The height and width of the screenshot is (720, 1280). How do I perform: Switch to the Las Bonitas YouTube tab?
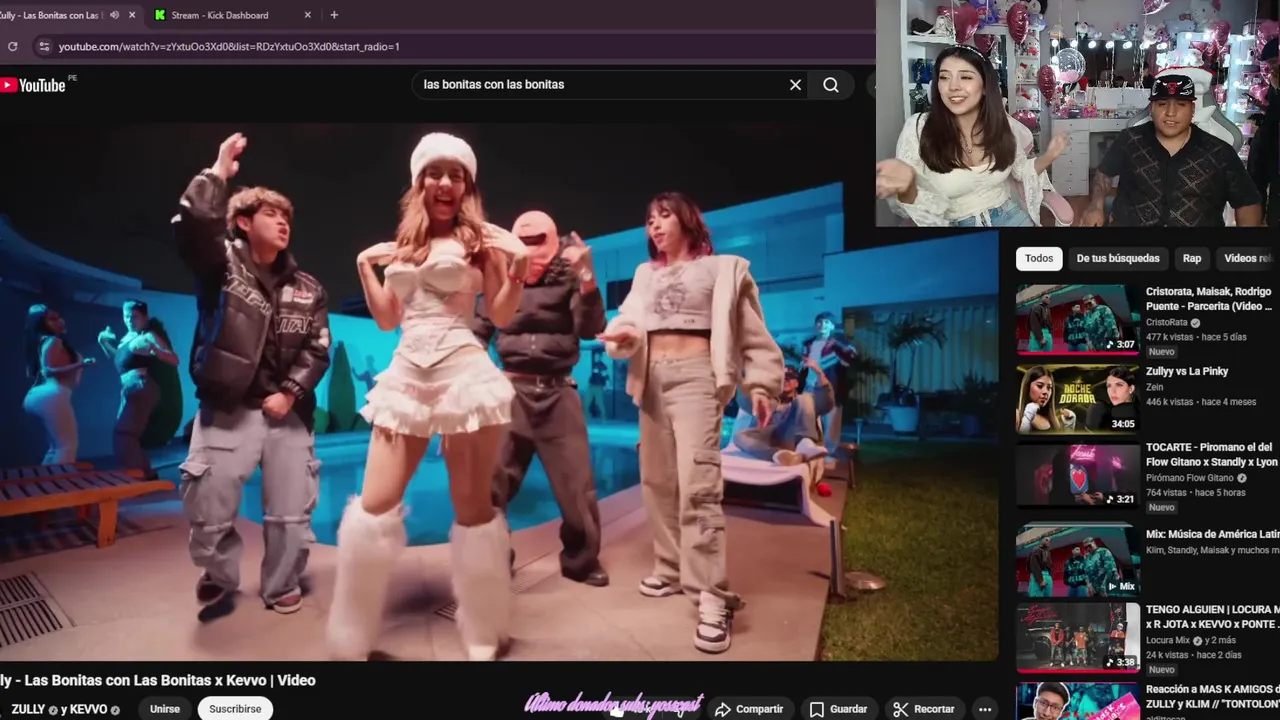[x=68, y=15]
